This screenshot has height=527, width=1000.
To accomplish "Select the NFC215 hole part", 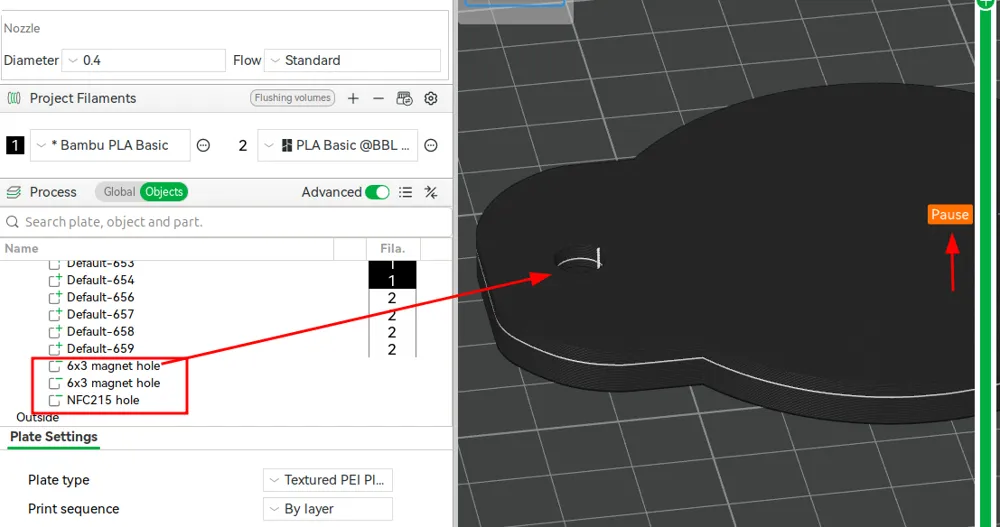I will (x=103, y=400).
